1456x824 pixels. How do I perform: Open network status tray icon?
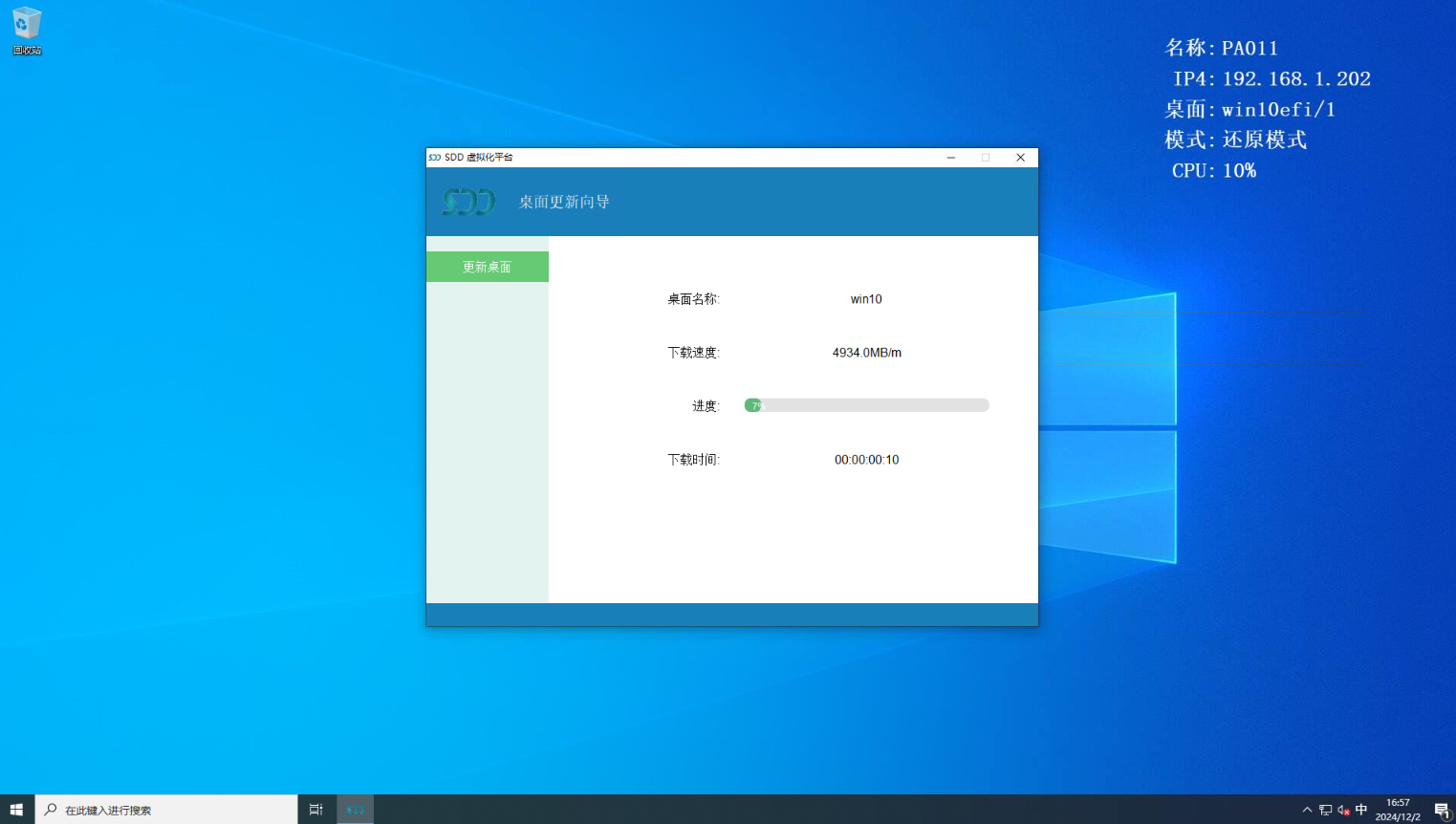click(1325, 810)
